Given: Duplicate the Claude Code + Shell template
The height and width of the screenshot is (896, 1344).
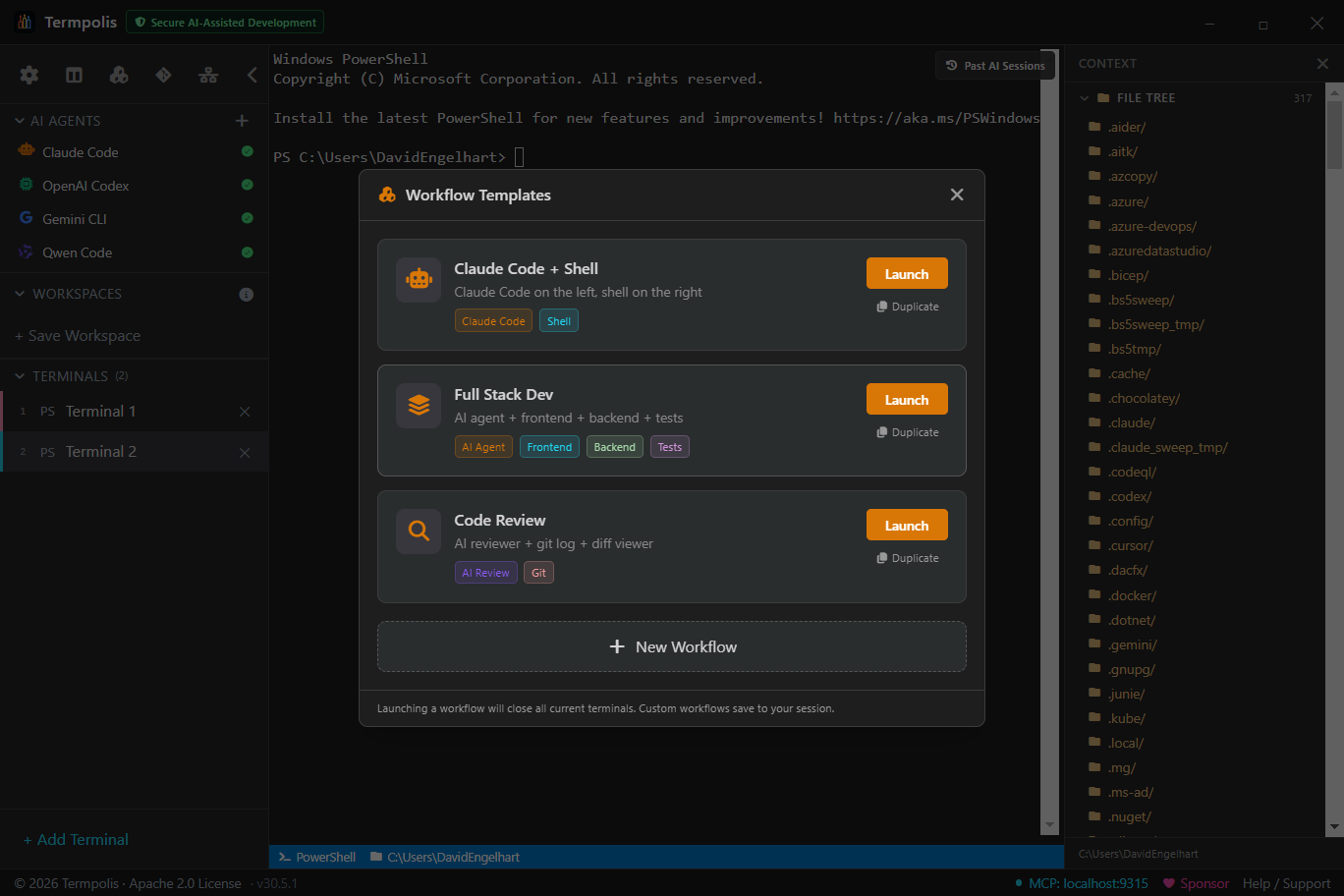Looking at the screenshot, I should pos(908,307).
